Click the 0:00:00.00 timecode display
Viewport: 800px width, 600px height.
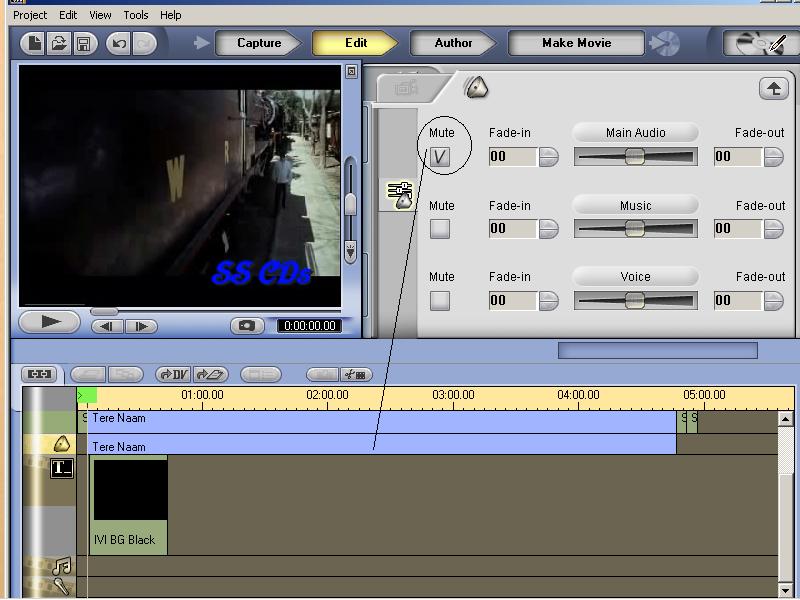click(310, 326)
